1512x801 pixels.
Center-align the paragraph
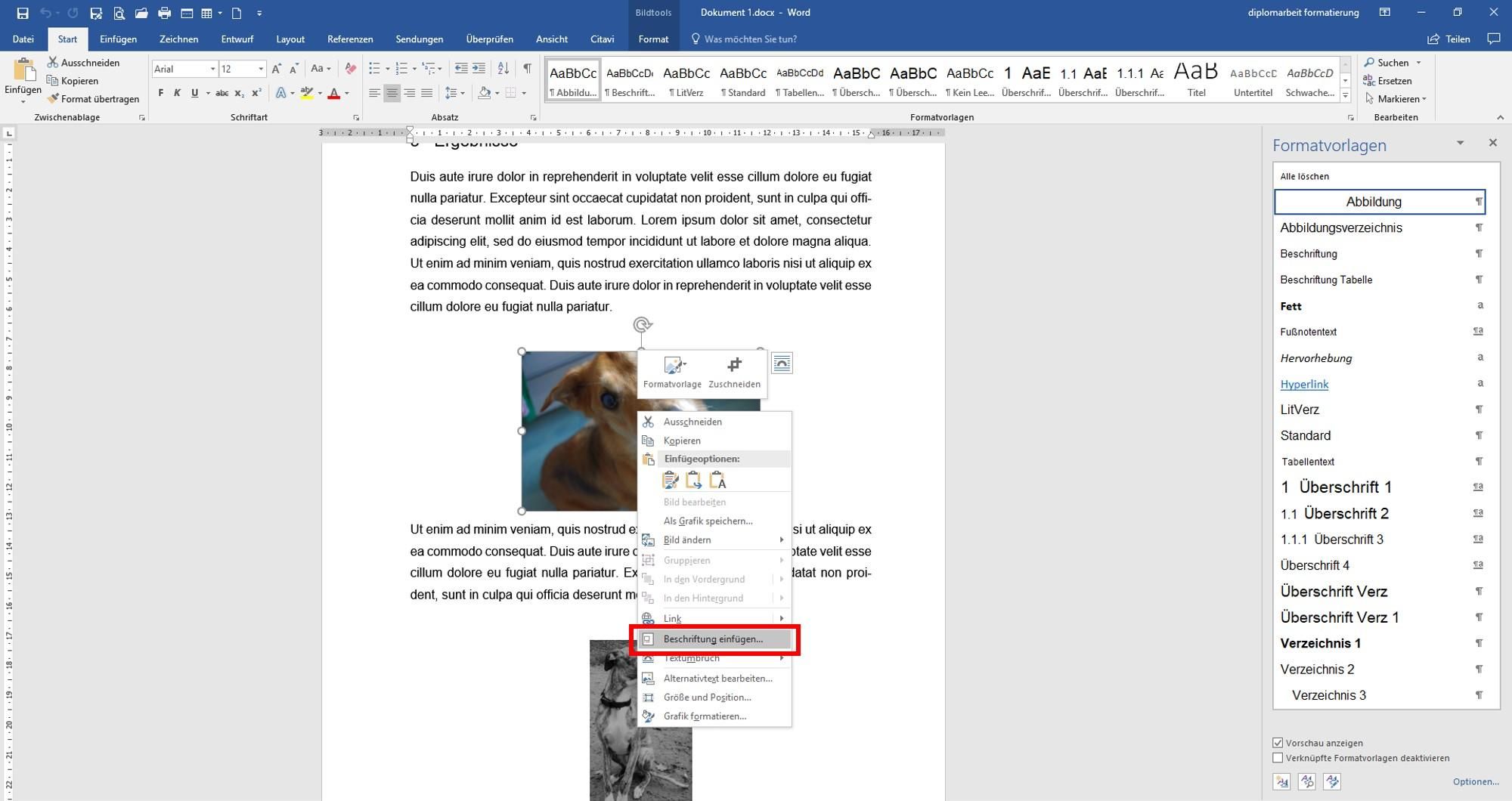click(392, 93)
